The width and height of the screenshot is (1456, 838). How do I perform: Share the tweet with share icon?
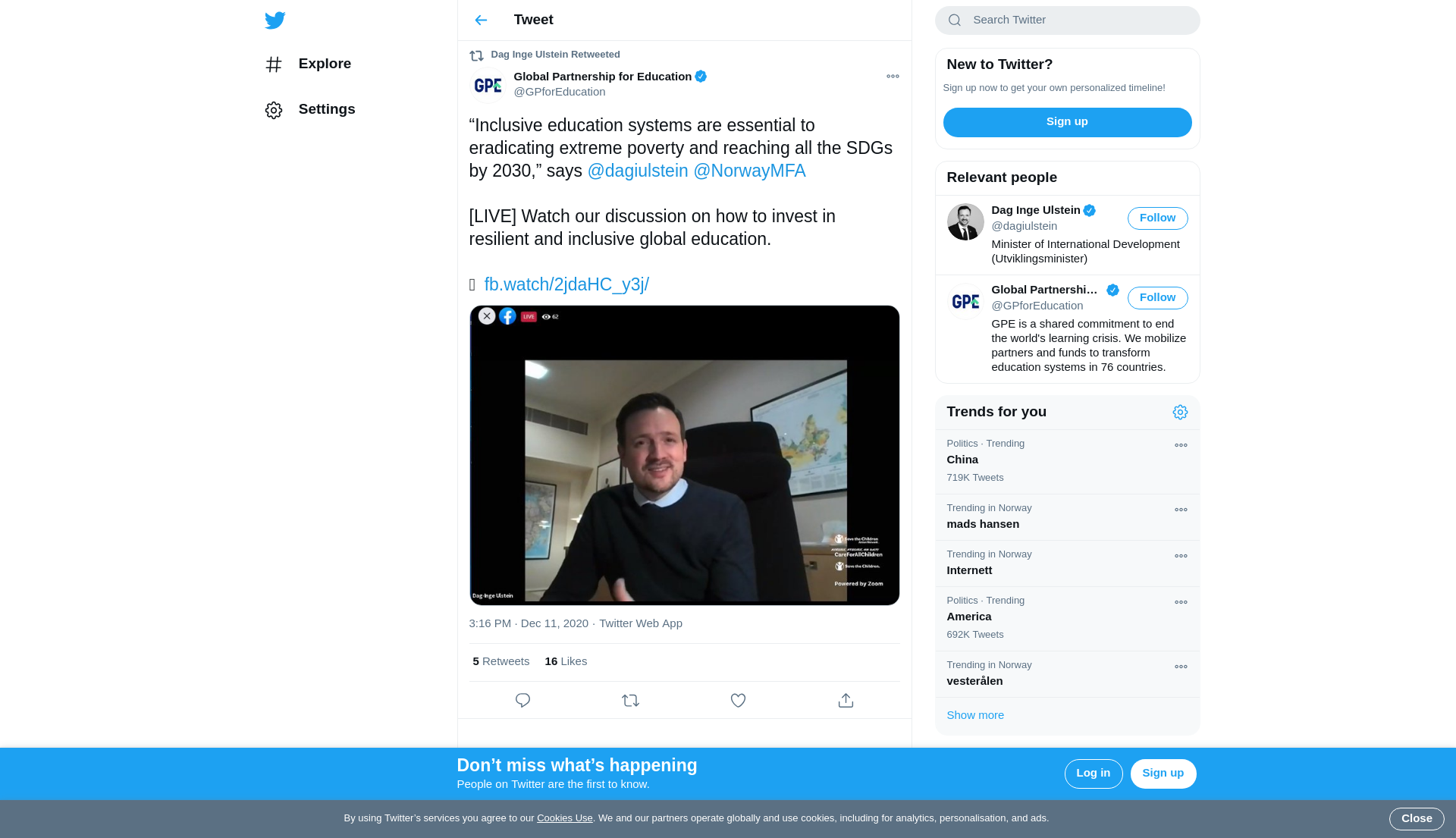(x=846, y=700)
